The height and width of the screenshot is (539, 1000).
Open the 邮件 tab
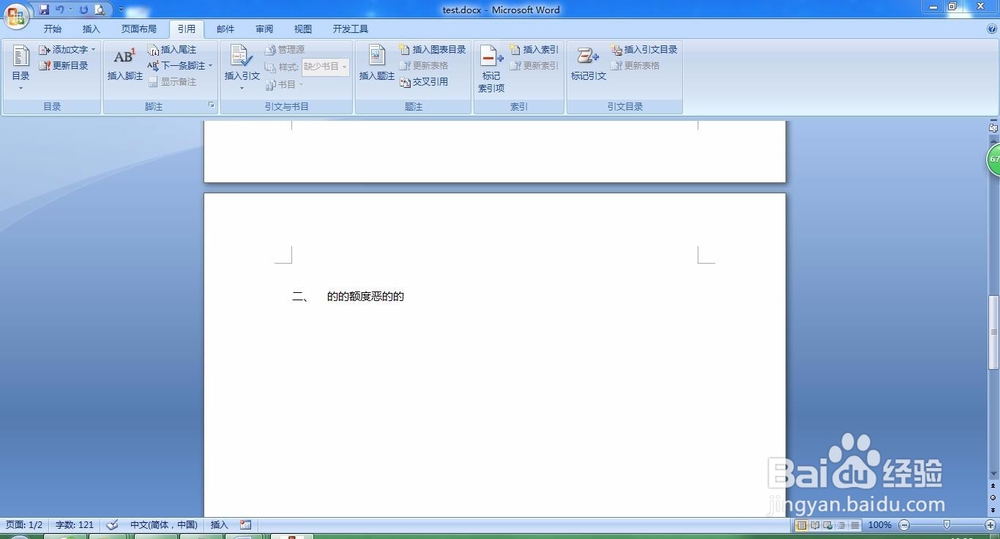pos(225,29)
